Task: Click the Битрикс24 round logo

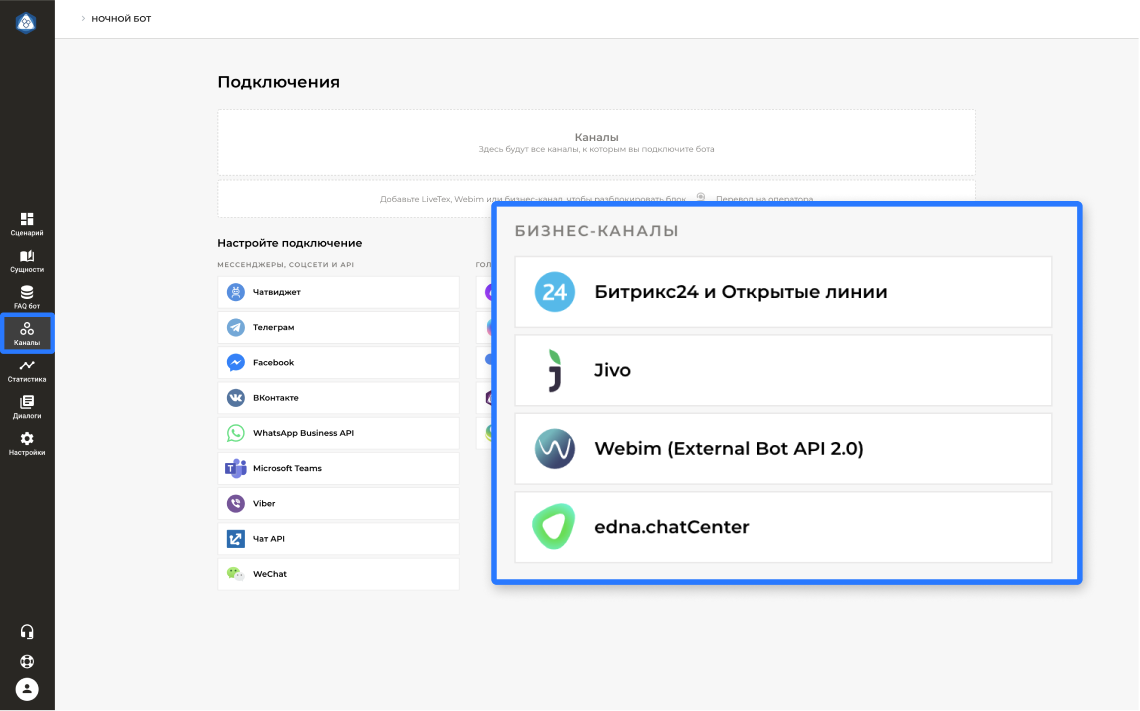Action: [x=555, y=292]
